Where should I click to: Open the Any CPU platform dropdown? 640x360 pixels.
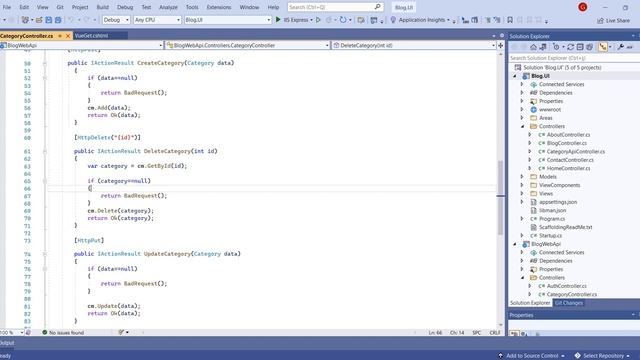coord(157,20)
